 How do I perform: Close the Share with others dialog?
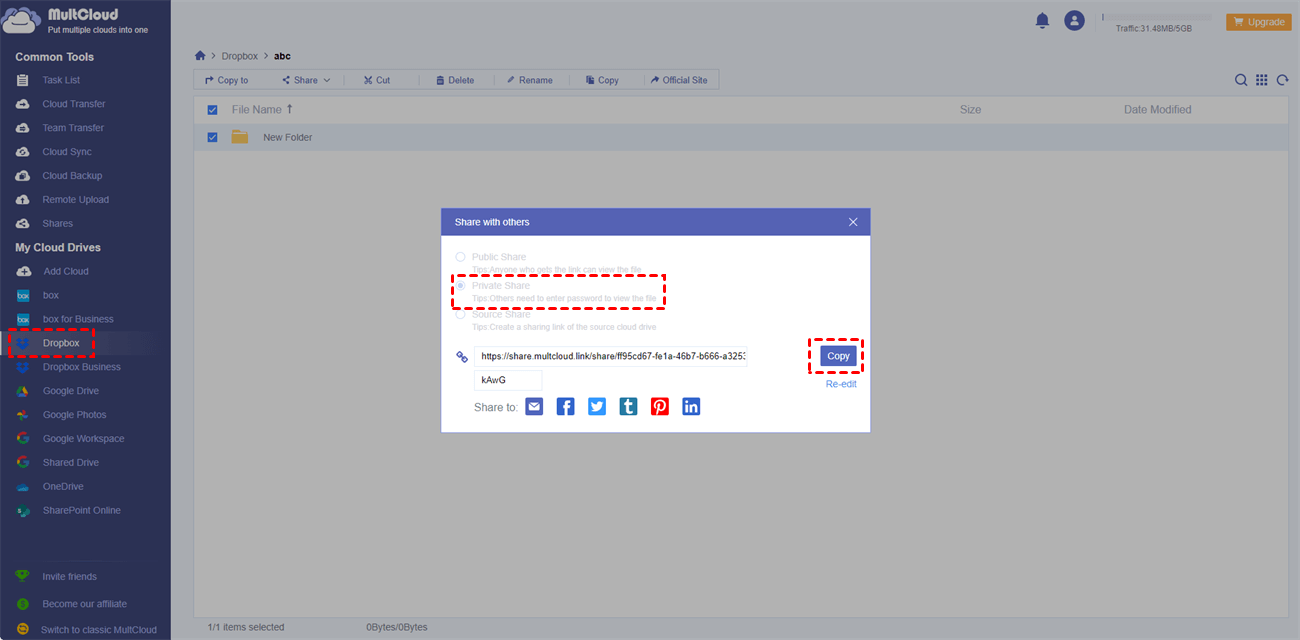(x=853, y=222)
